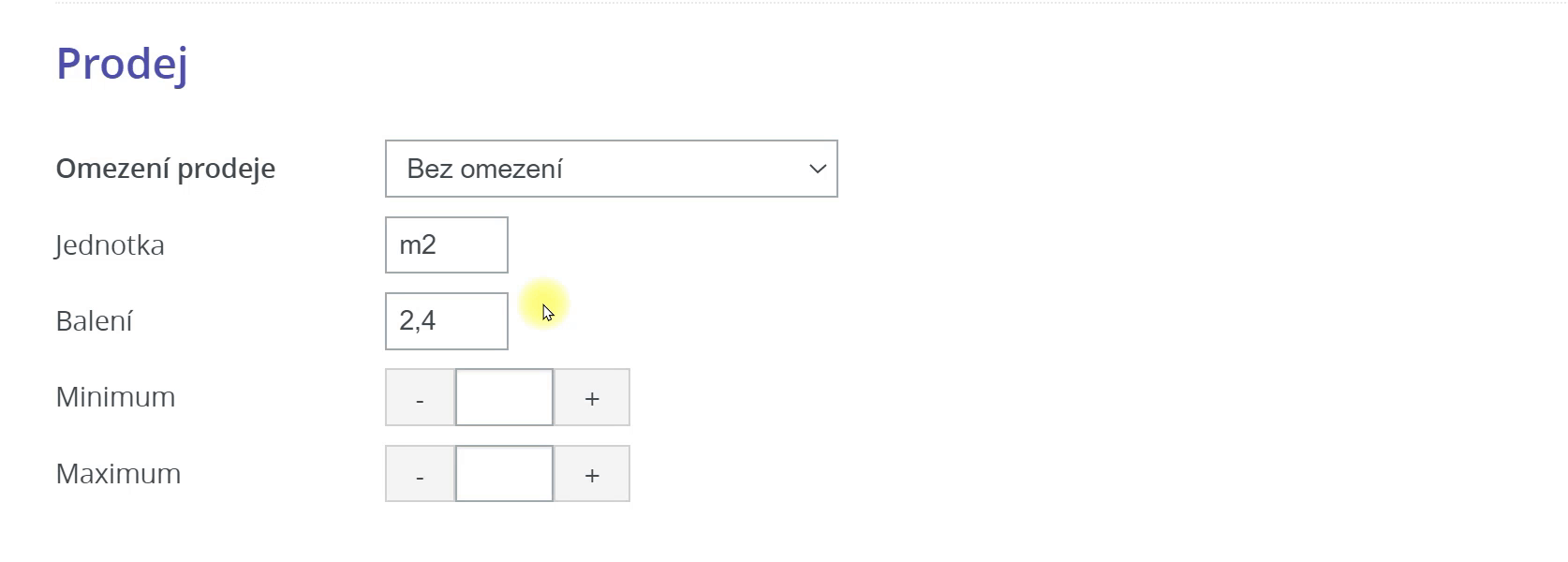Place cursor on the 'm2' unit value
This screenshot has height=562, width=1568.
418,245
